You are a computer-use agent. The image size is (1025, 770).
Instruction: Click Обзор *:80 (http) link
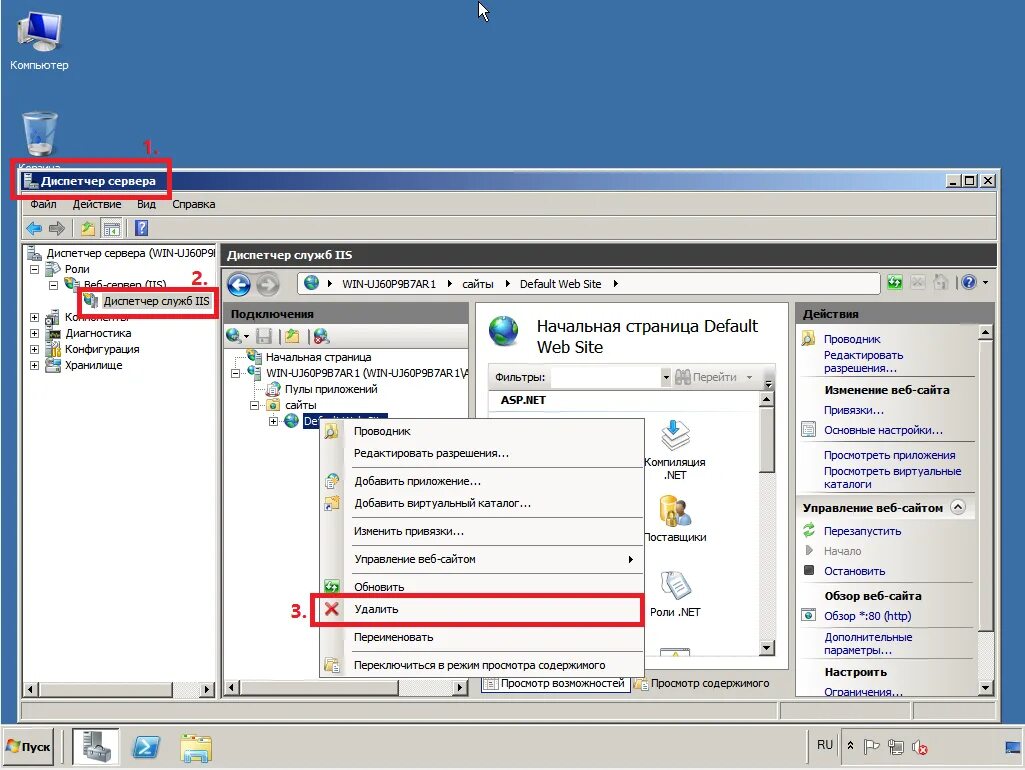(x=867, y=616)
